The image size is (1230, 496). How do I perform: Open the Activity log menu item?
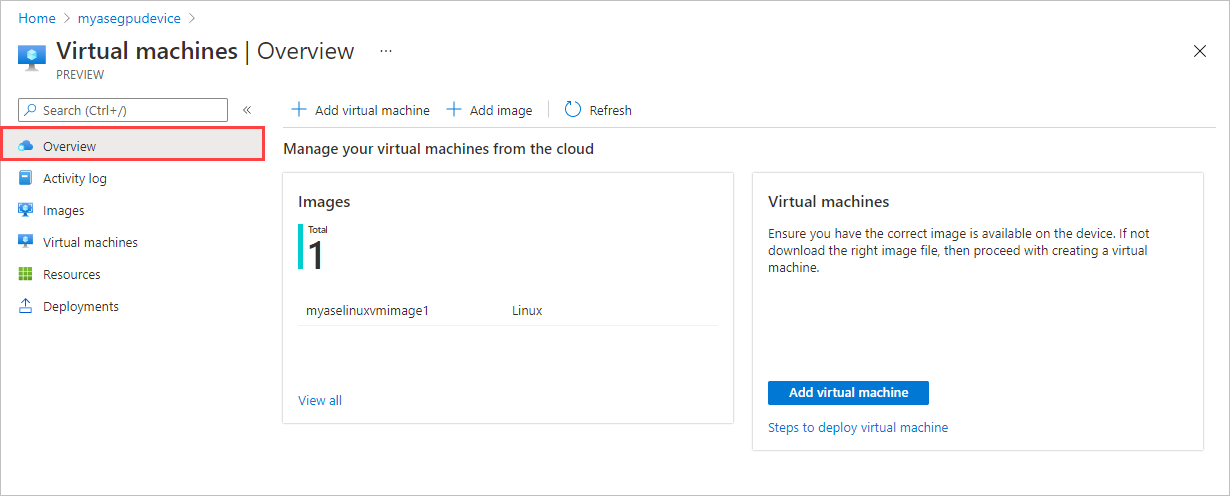[x=75, y=178]
